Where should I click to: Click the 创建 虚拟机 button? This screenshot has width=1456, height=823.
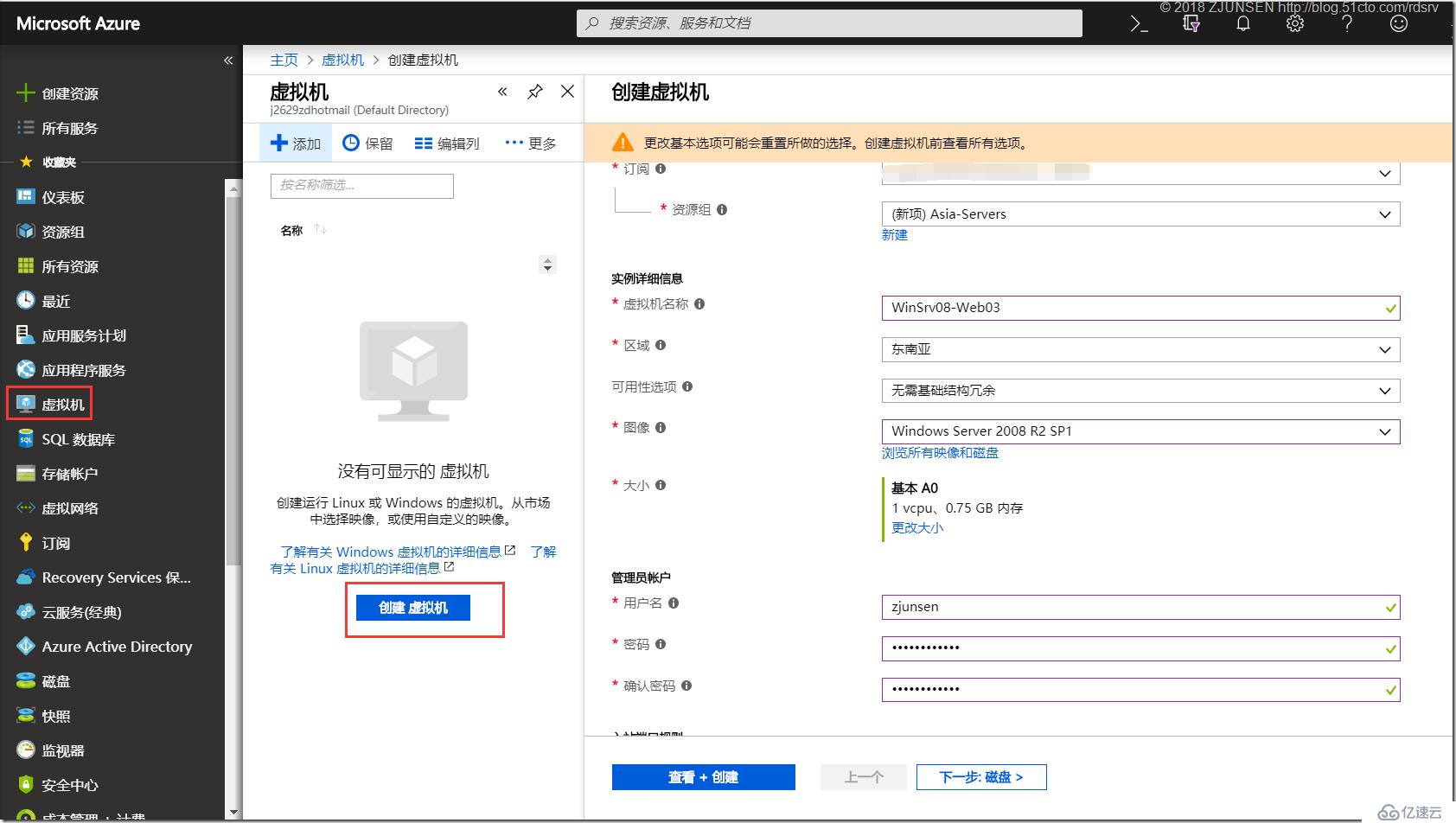click(413, 608)
